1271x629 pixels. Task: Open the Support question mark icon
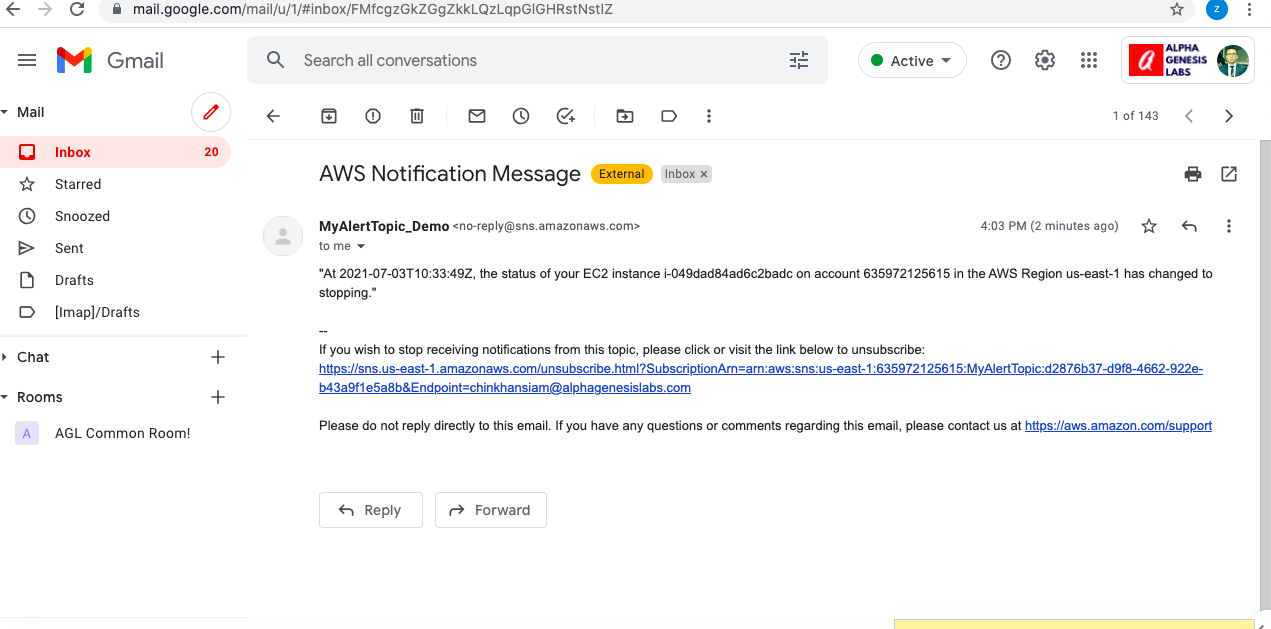[1001, 60]
